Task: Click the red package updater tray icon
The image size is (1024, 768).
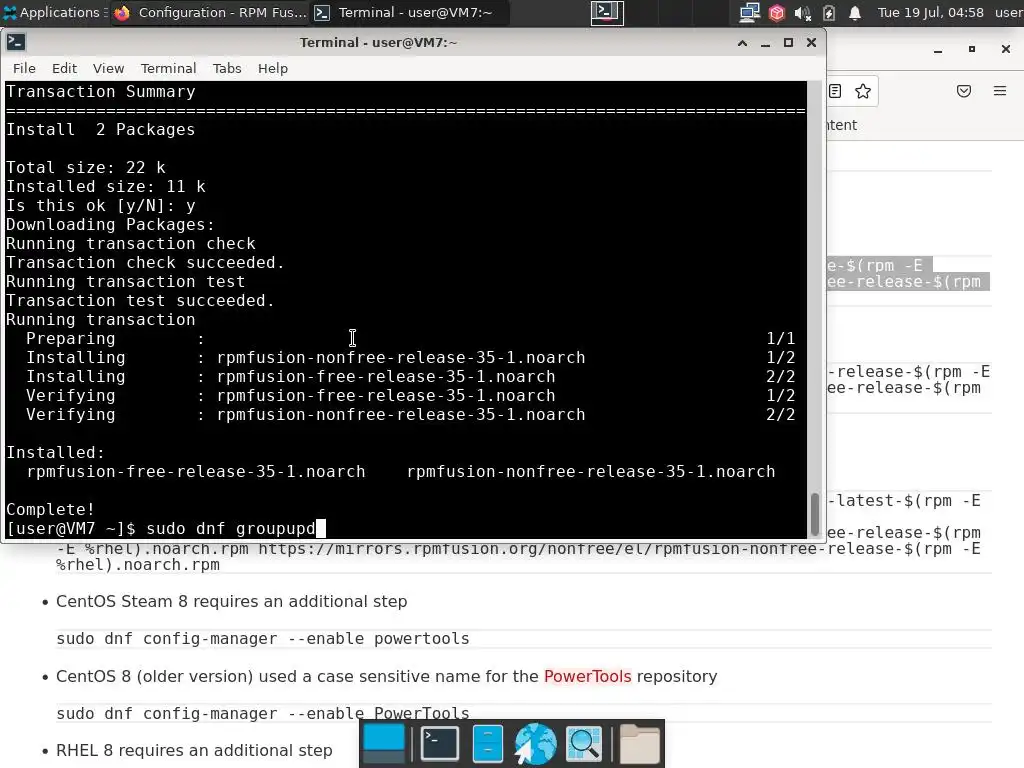Action: (x=776, y=12)
